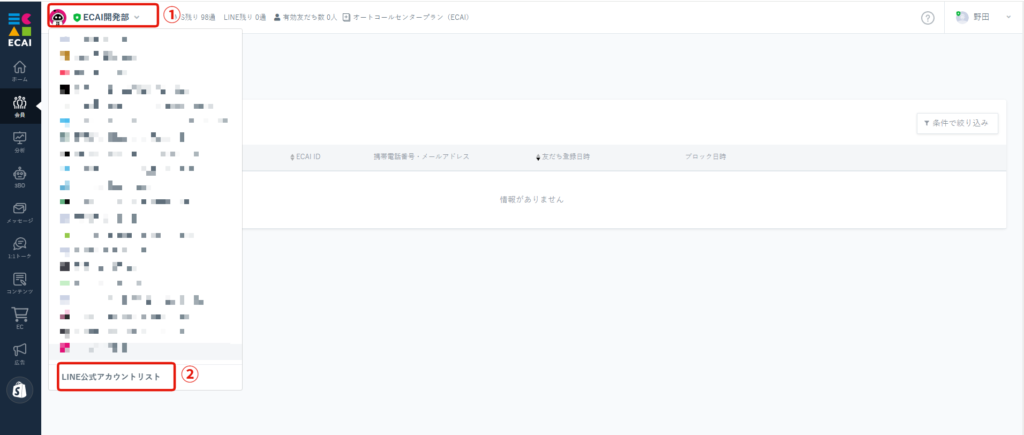Open the analytics chart icon in sidebar
The width and height of the screenshot is (1024, 435).
pyautogui.click(x=20, y=141)
